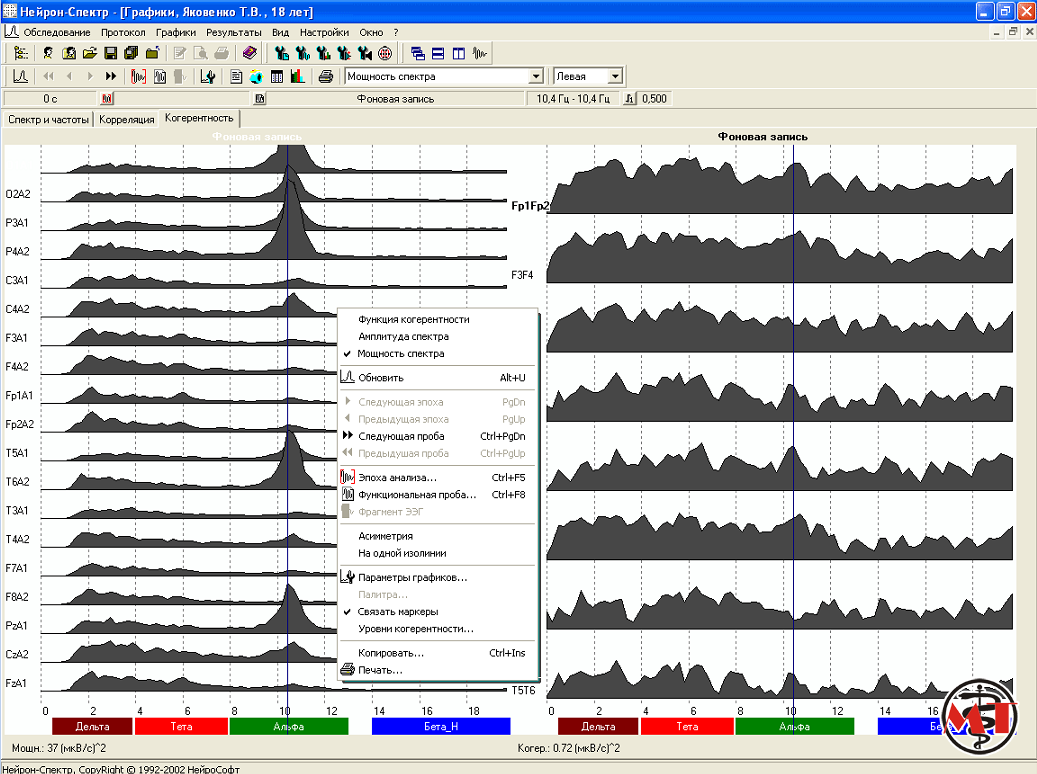Open help via the purple book icon

click(249, 54)
